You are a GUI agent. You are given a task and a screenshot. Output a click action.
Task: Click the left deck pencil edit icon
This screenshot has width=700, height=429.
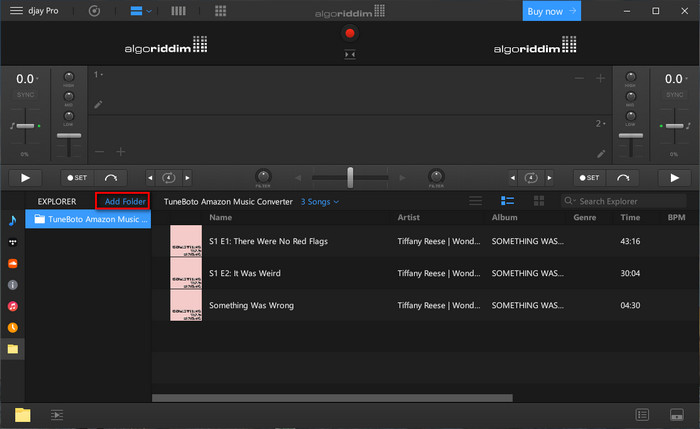(x=98, y=104)
